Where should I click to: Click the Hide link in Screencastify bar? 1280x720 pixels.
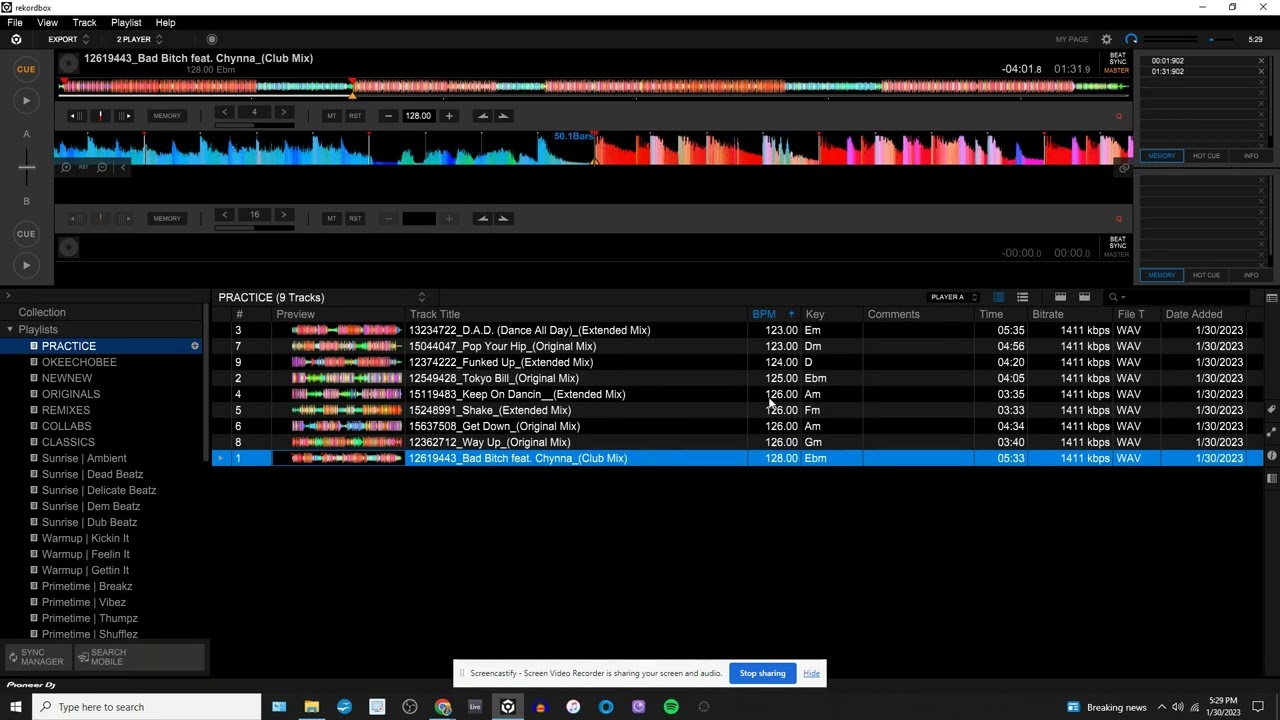[x=811, y=673]
